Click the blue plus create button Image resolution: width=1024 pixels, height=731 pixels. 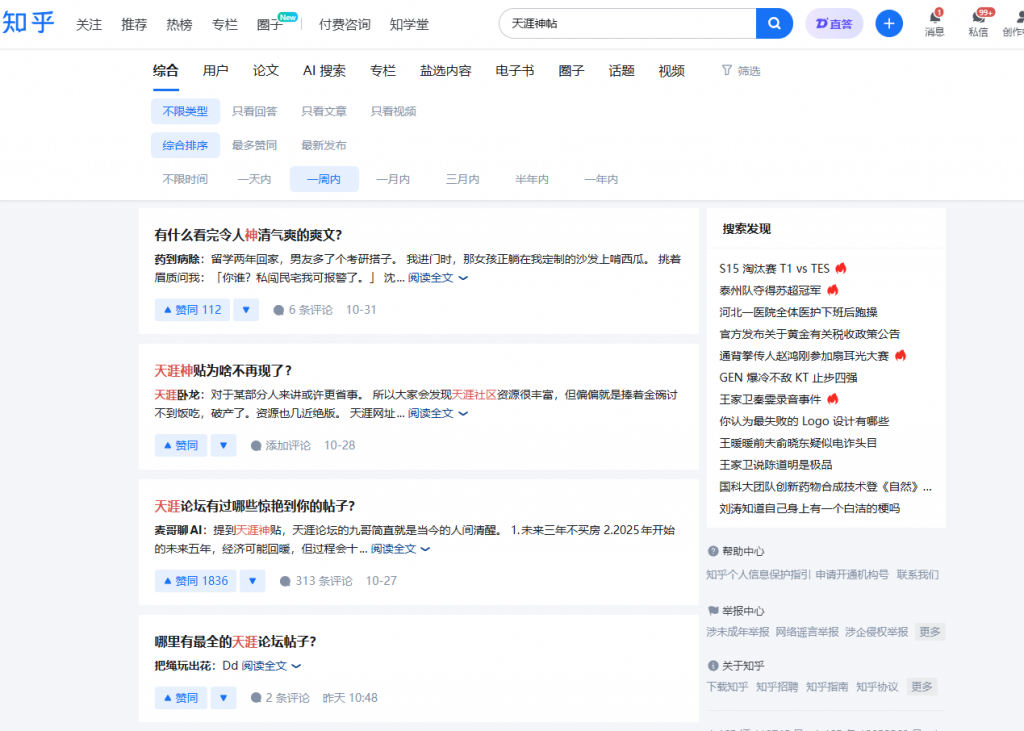point(888,23)
